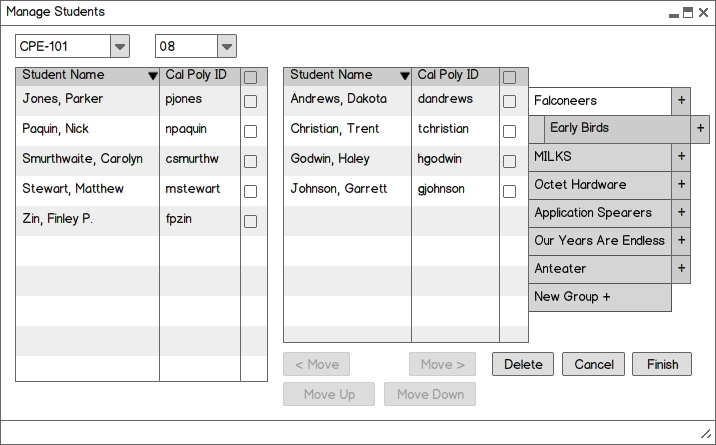Open the 08 section dropdown

(x=226, y=47)
